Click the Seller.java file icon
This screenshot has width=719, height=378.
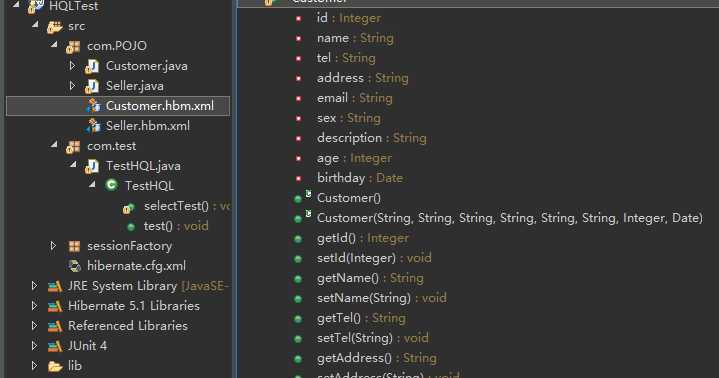pyautogui.click(x=92, y=86)
